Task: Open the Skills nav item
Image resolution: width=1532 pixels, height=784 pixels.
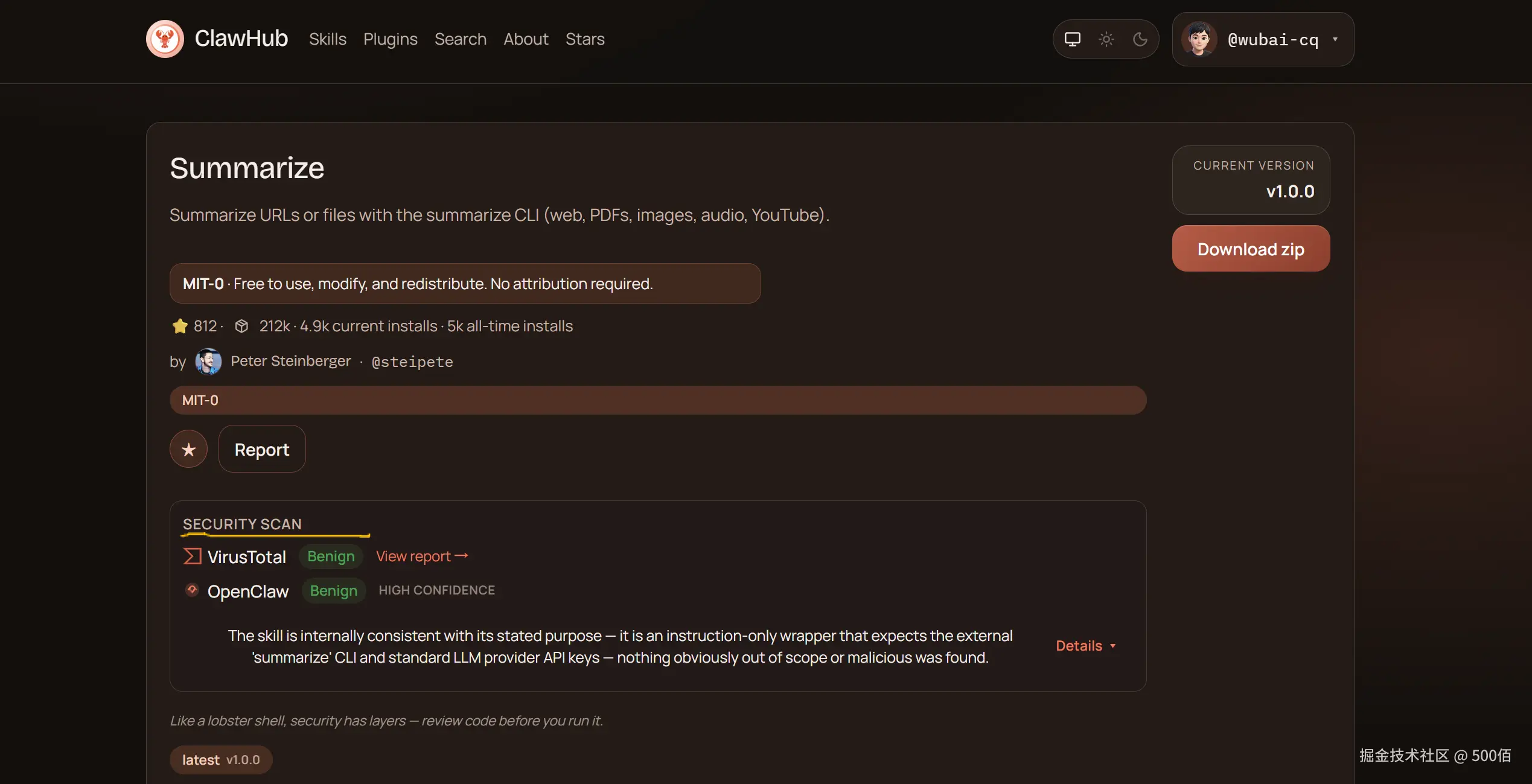Action: [327, 39]
